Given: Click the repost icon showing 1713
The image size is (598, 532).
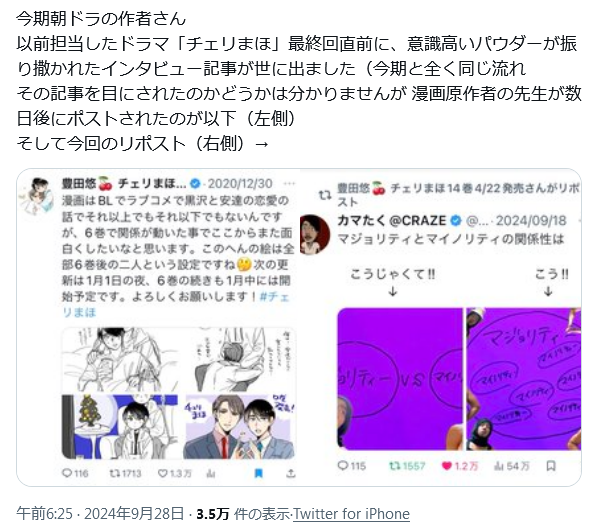Looking at the screenshot, I should pyautogui.click(x=114, y=473).
